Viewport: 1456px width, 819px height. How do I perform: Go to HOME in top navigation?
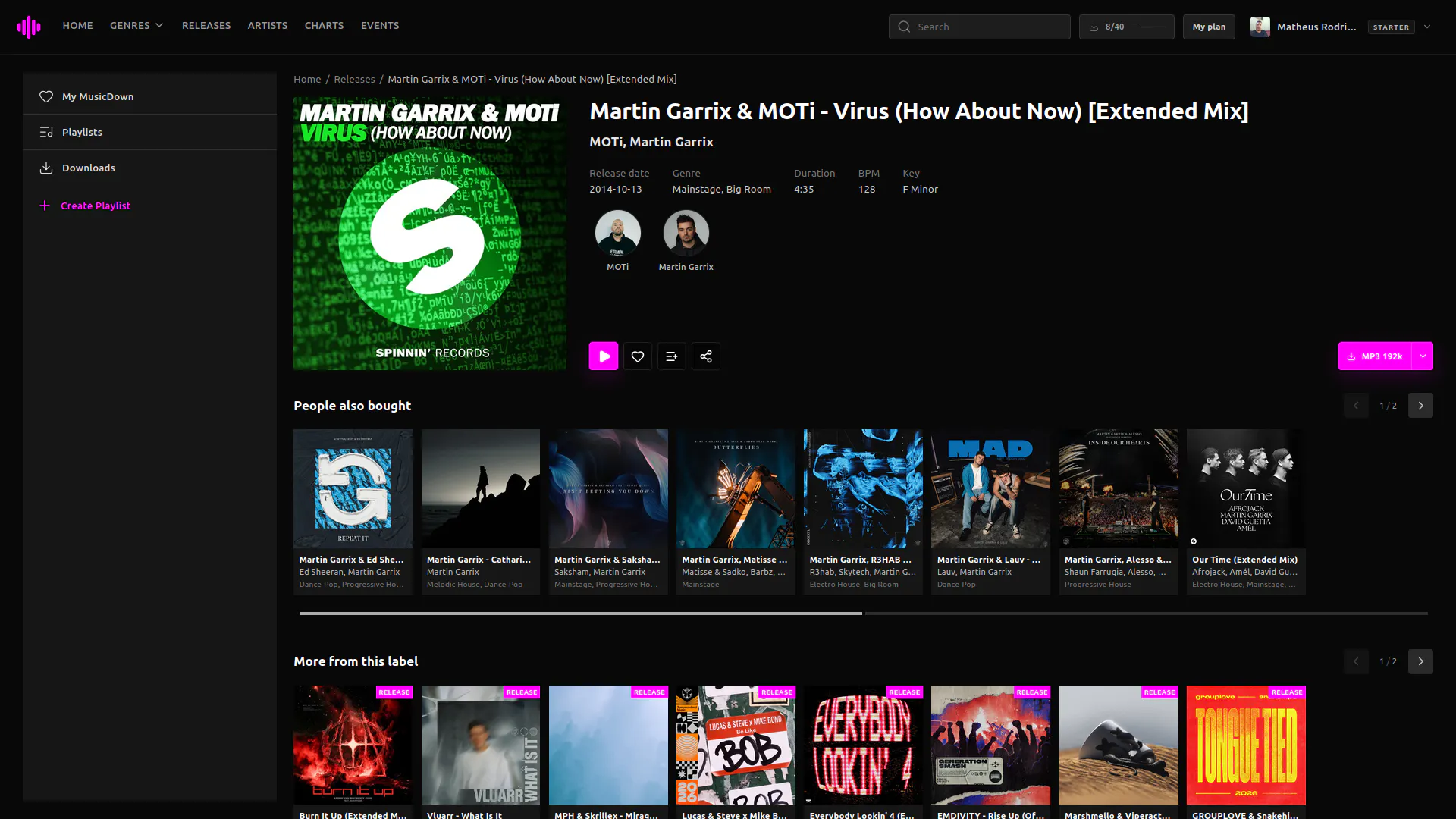[x=77, y=25]
